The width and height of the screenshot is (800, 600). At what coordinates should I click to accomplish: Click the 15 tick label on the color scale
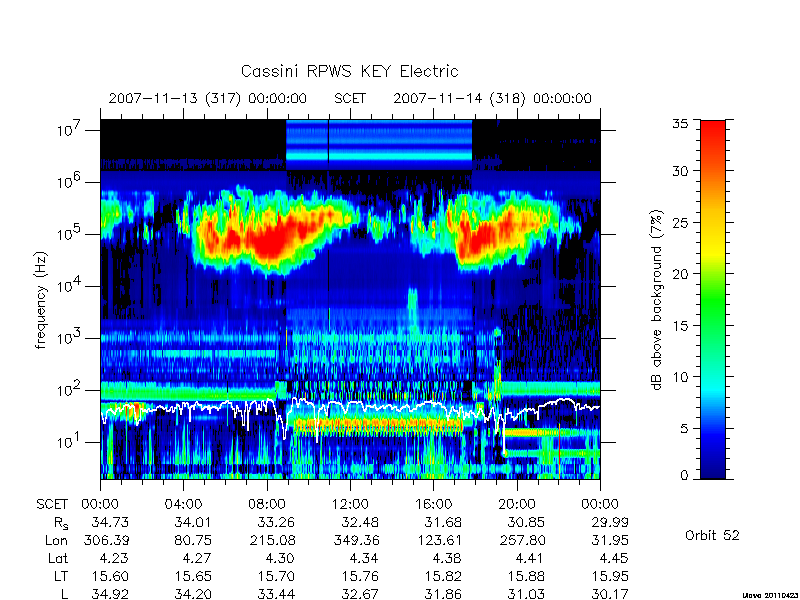[680, 325]
